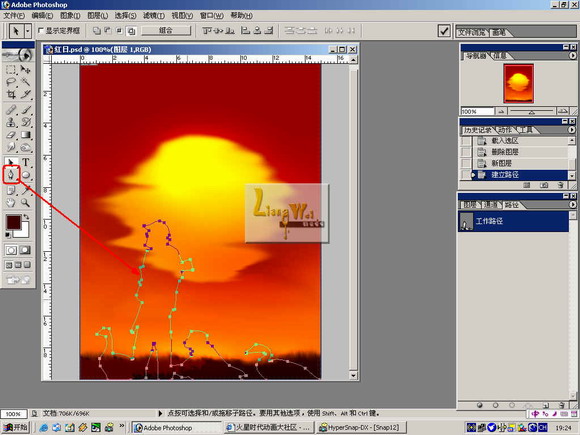Open the History panel flyout menu arrow
This screenshot has width=580, height=435.
click(x=572, y=130)
